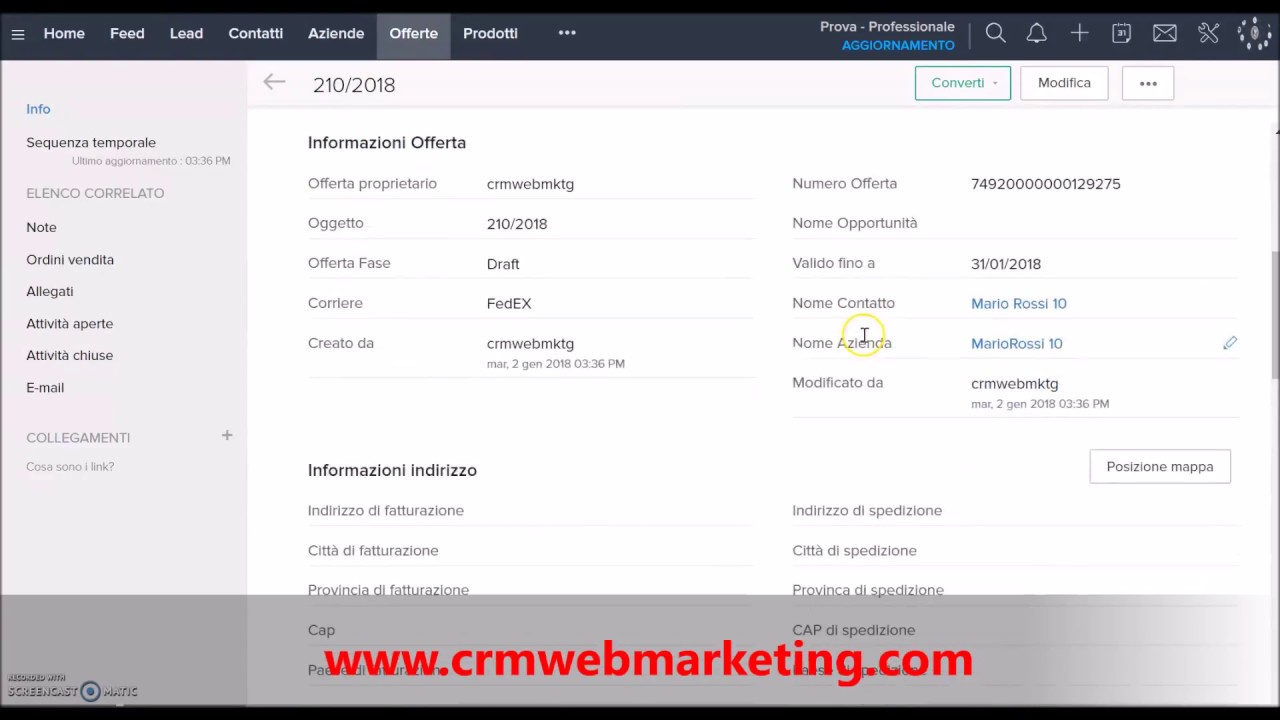Open the Feed tab

tap(127, 33)
